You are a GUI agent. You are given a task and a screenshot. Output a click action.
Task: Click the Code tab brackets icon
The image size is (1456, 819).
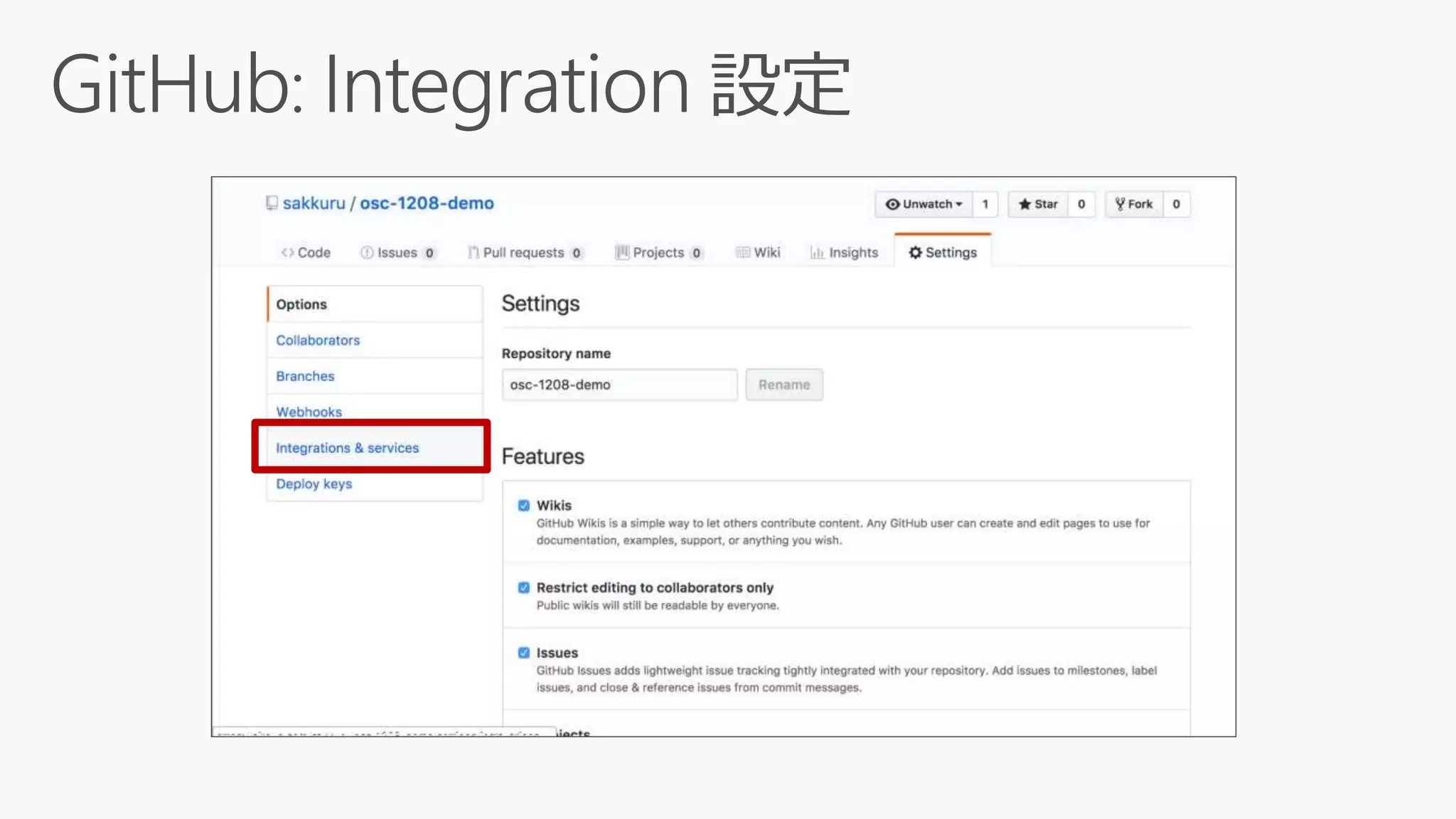pyautogui.click(x=287, y=252)
